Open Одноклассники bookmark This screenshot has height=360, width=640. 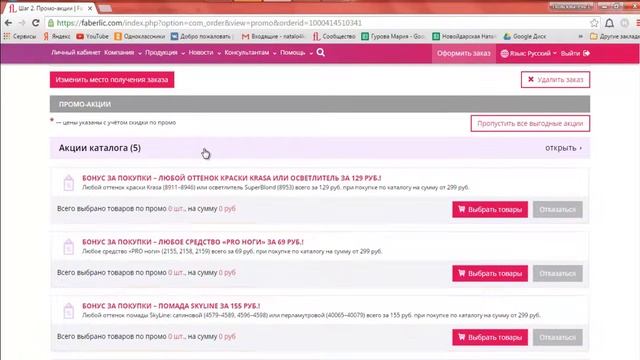[x=140, y=36]
